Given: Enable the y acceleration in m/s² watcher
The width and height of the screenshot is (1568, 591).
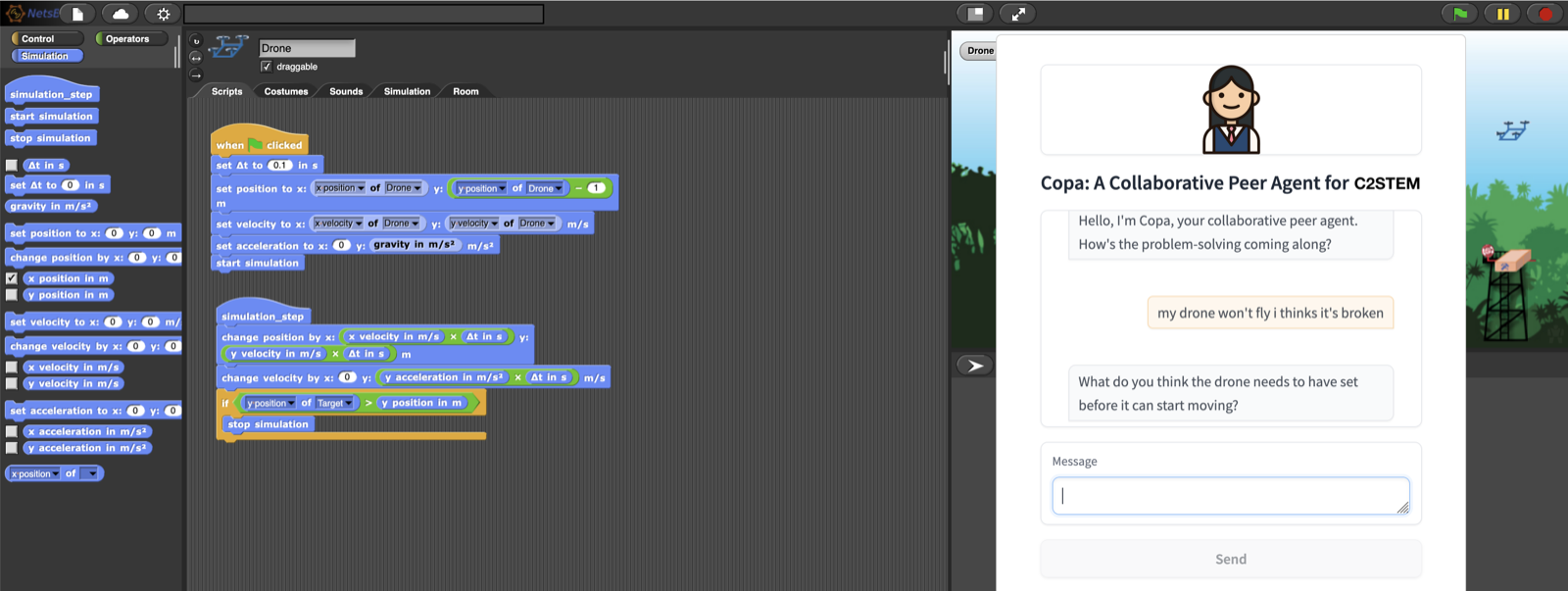Looking at the screenshot, I should coord(12,448).
